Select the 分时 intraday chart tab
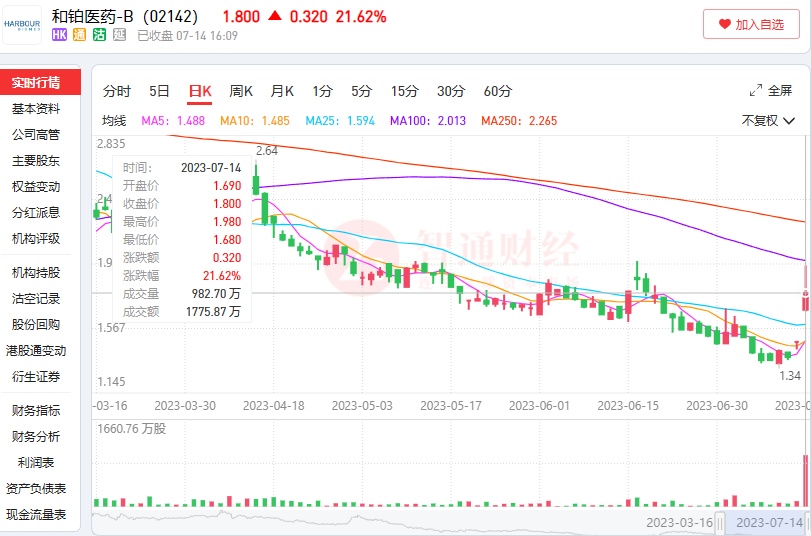Viewport: 811px width, 536px height. coord(117,91)
